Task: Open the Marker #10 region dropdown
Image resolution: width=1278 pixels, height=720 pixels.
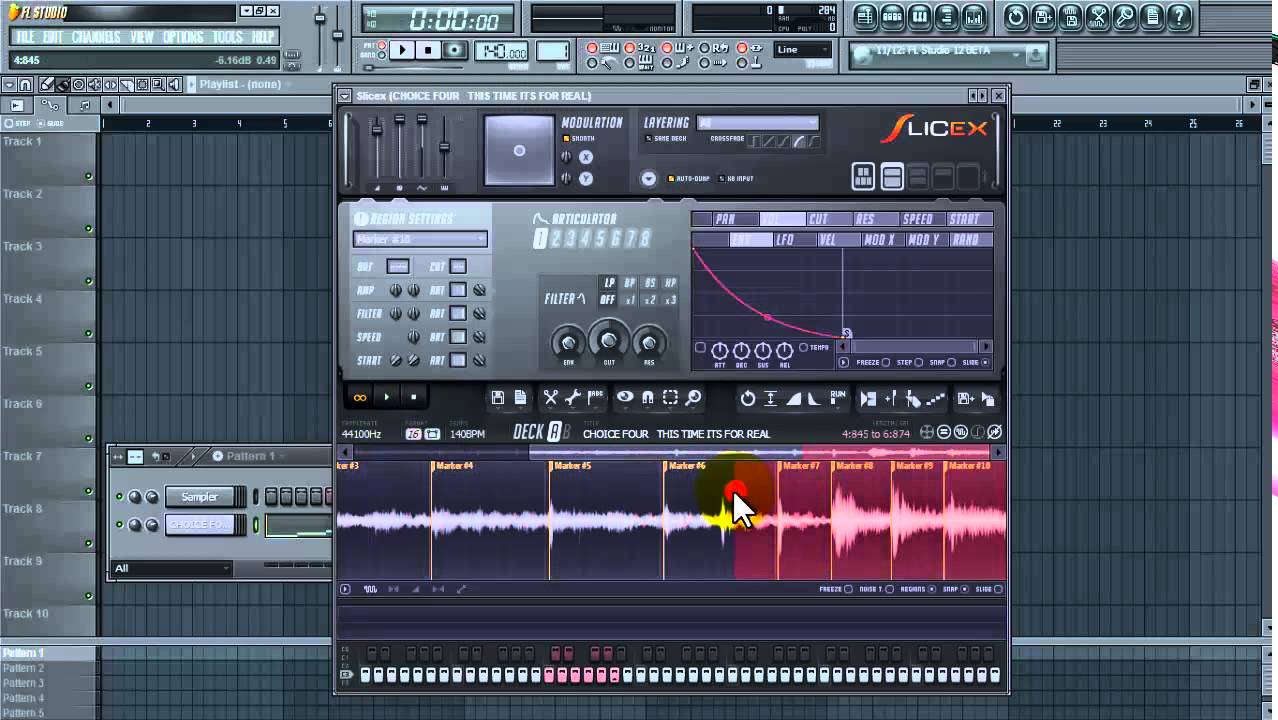Action: [420, 240]
